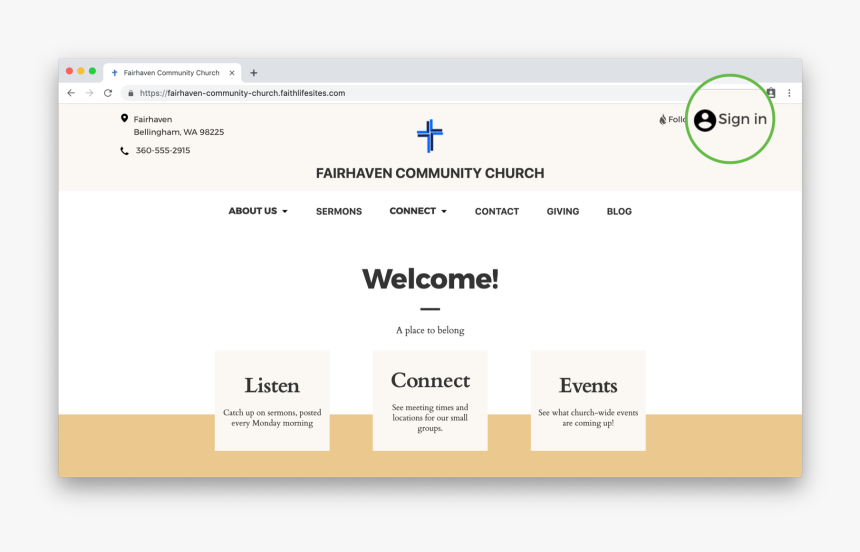Screen dimensions: 860x552
Task: Click the Chrome profile icon in toolbar
Action: (x=771, y=93)
